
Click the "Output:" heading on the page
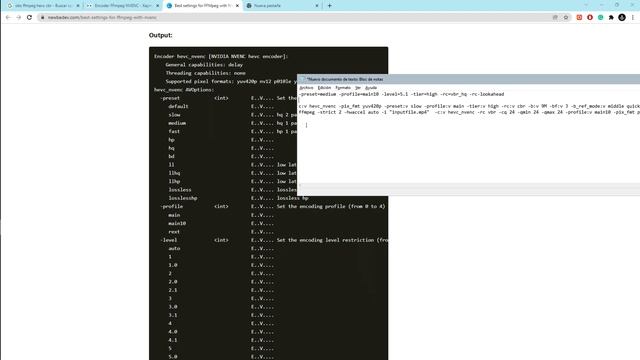(x=160, y=35)
